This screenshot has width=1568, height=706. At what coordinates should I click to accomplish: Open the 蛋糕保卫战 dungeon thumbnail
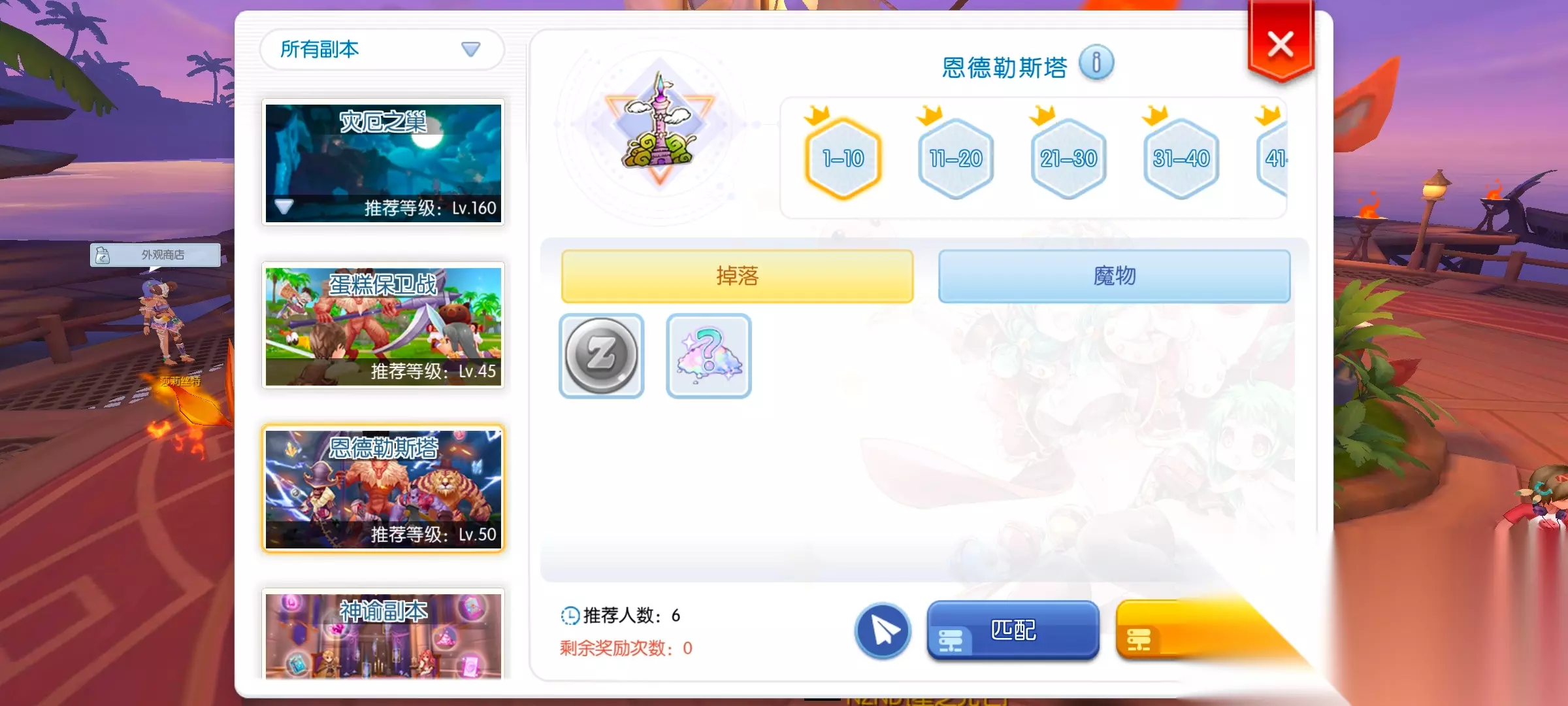coord(384,326)
